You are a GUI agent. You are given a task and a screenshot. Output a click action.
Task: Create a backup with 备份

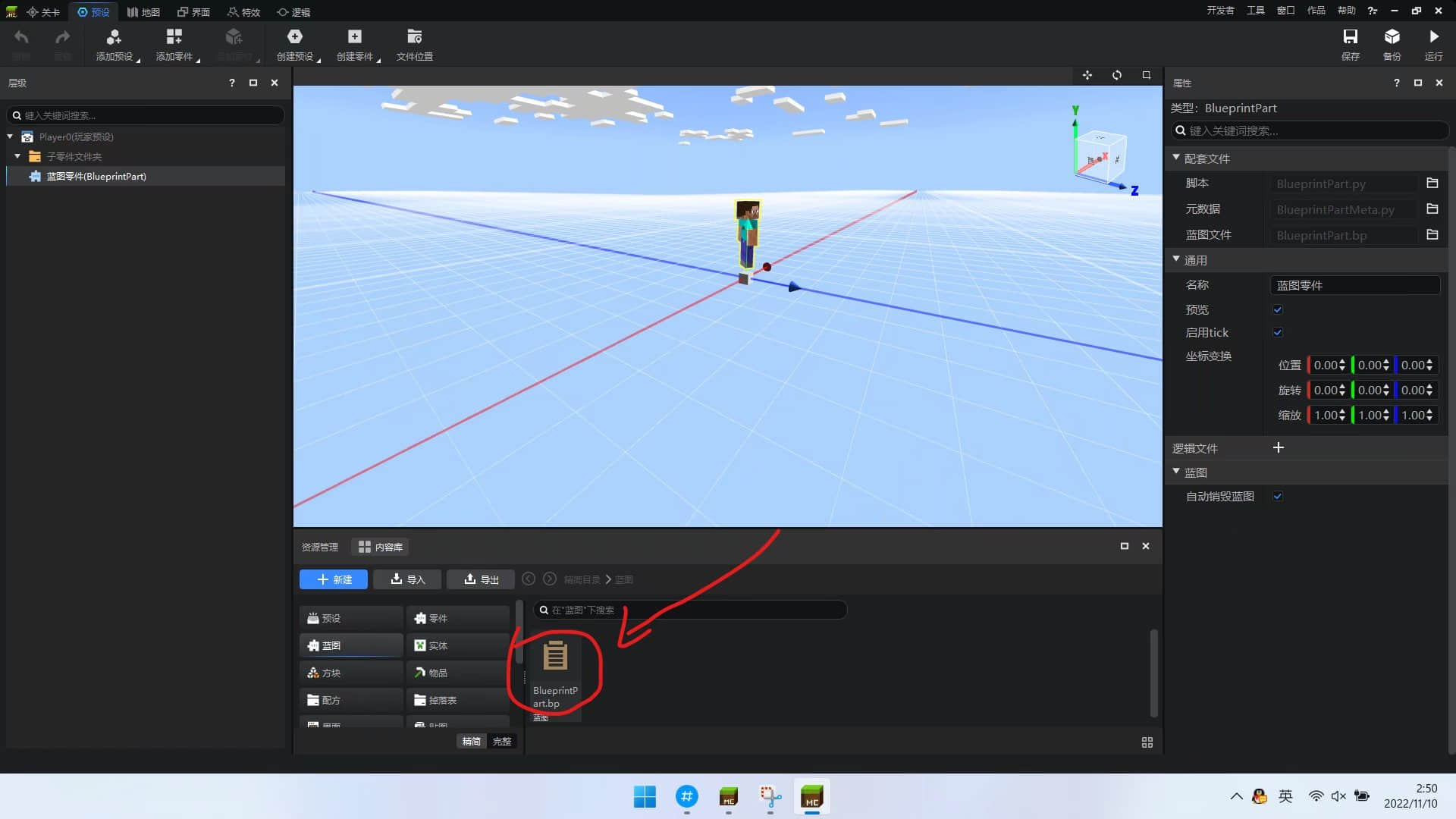[1392, 45]
